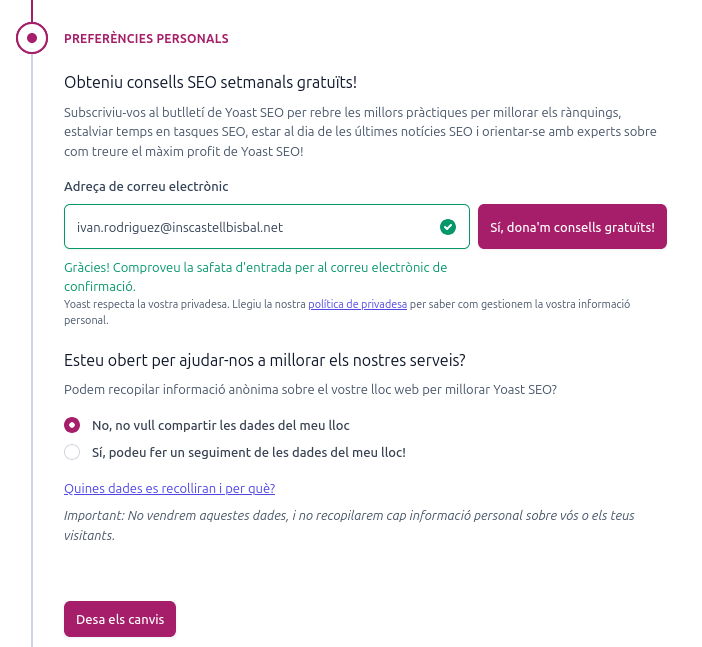Click the "Obteniu consells SEO setmanals gratuïts!" heading
This screenshot has width=702, height=647.
click(210, 81)
